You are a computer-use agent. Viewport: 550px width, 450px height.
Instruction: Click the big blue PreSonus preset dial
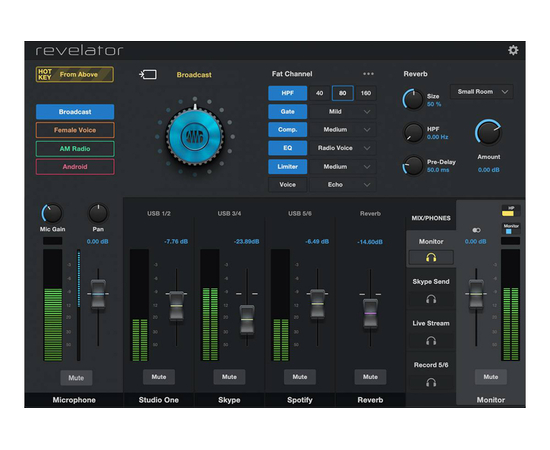(195, 136)
